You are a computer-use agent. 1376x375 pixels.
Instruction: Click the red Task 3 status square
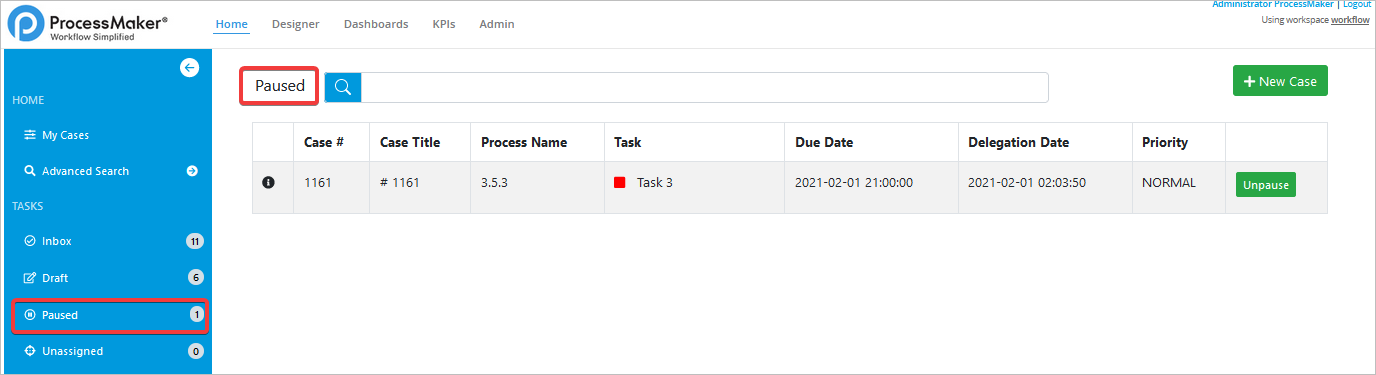click(619, 183)
